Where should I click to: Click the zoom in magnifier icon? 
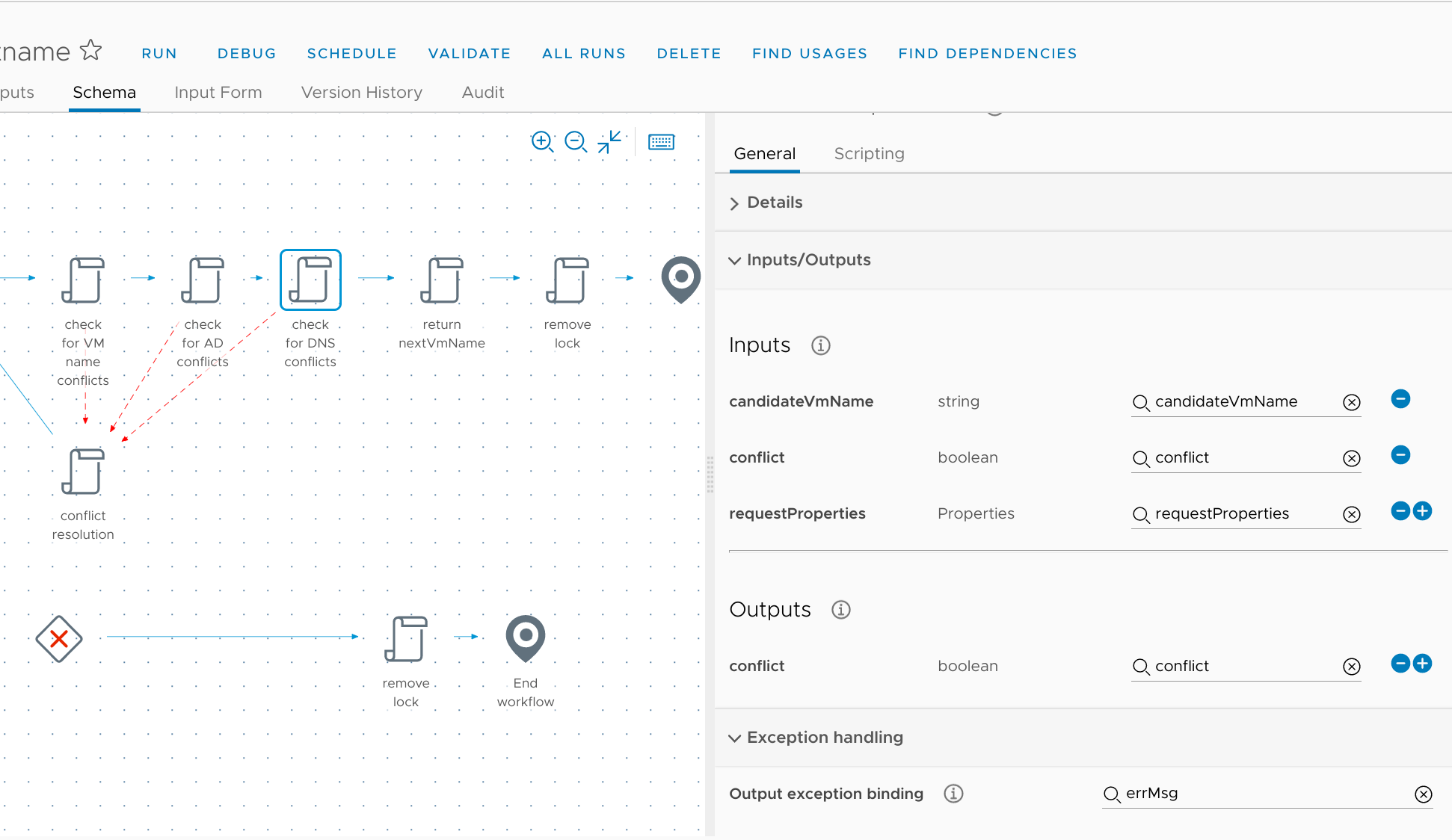543,140
